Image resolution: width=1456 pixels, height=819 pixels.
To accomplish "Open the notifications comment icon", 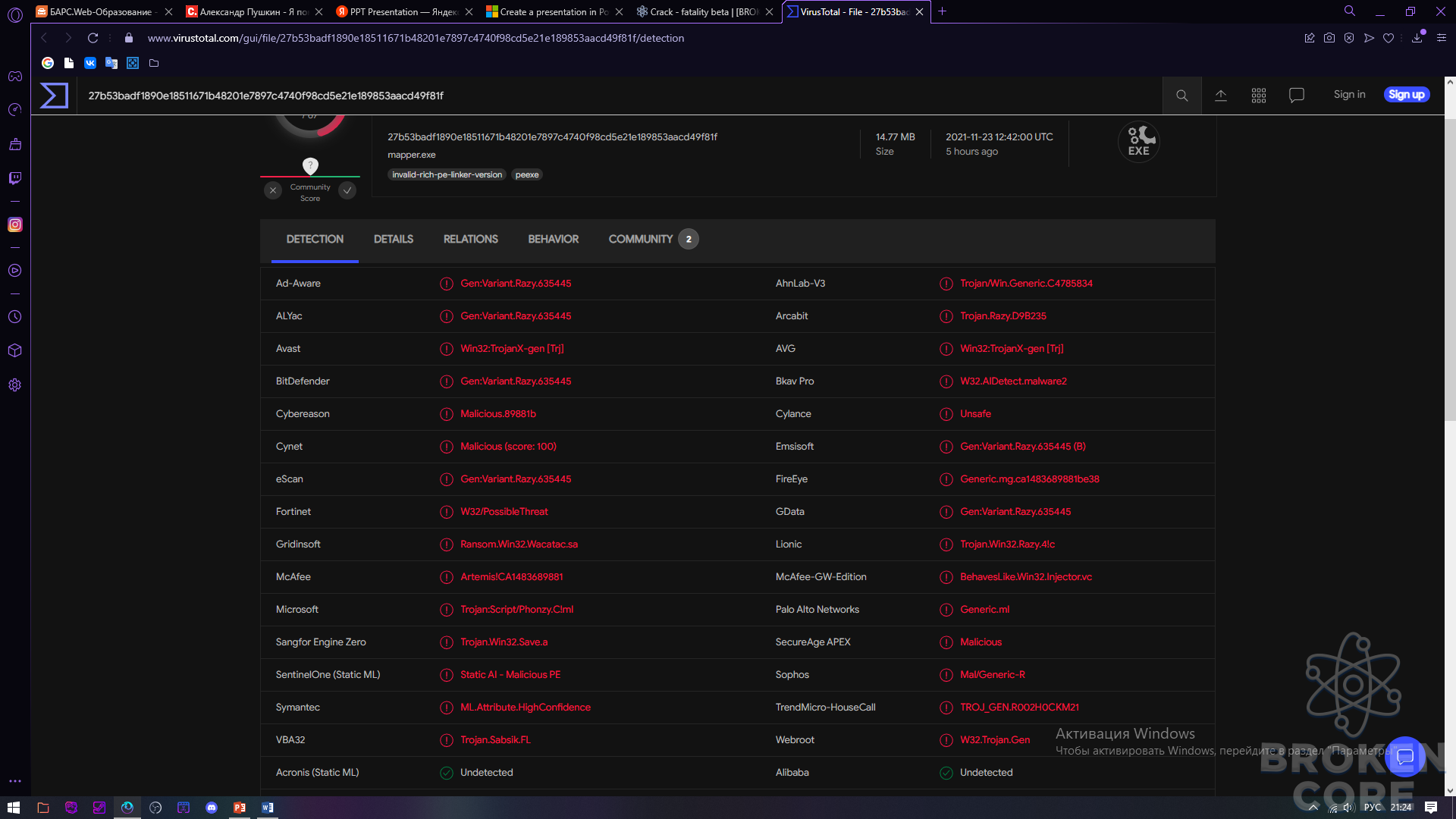I will pyautogui.click(x=1297, y=96).
